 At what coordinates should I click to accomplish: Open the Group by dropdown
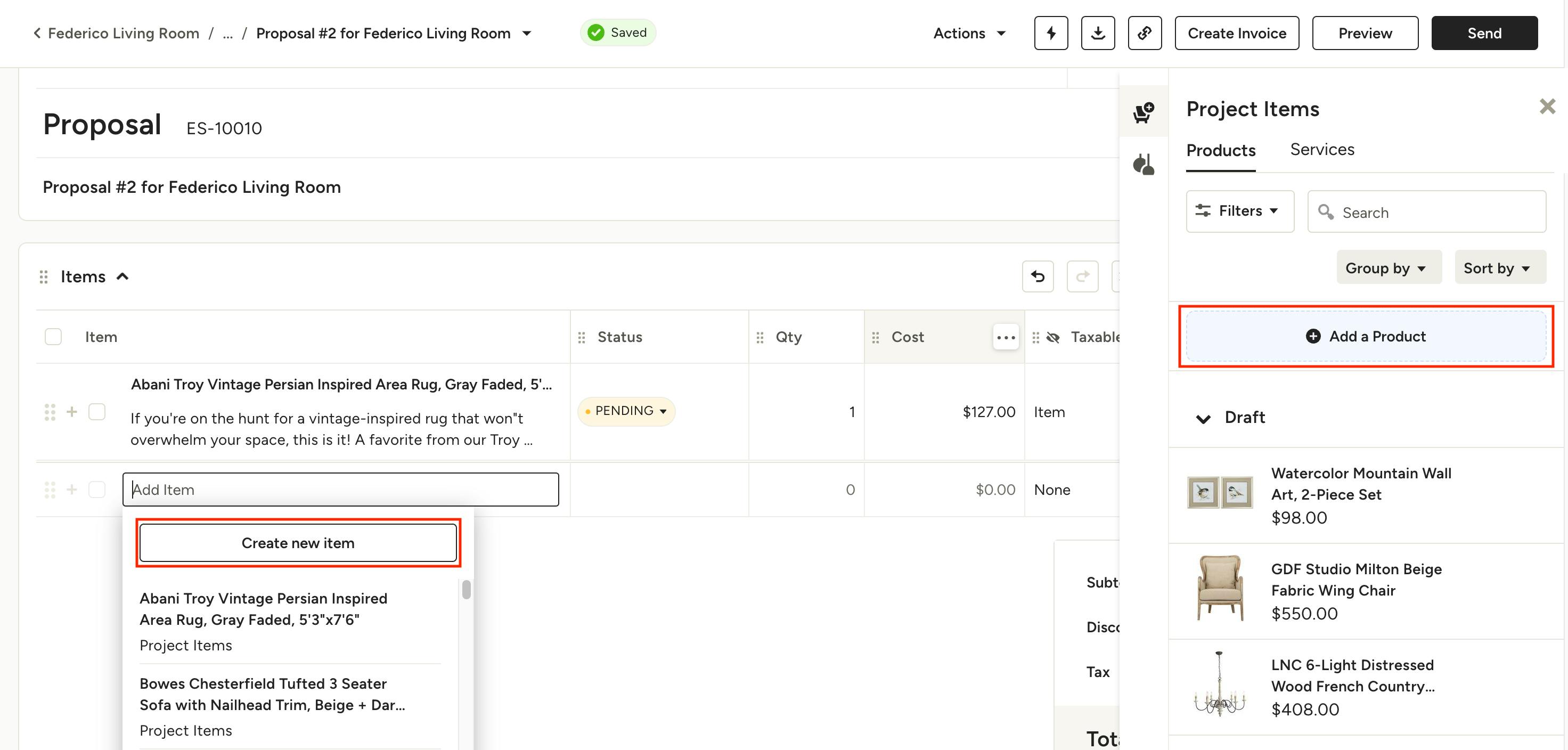click(x=1389, y=268)
